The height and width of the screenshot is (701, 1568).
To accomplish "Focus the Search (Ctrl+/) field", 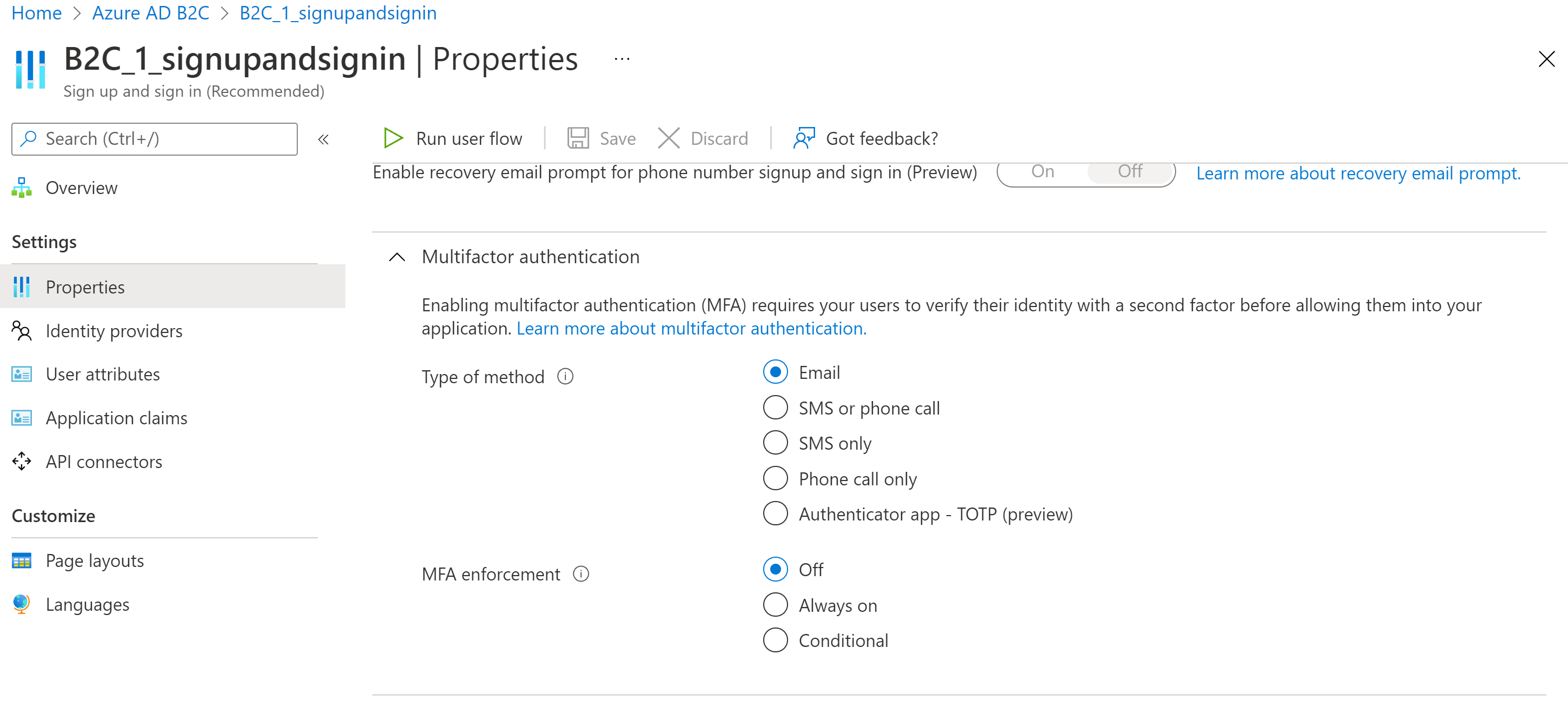I will pyautogui.click(x=154, y=139).
